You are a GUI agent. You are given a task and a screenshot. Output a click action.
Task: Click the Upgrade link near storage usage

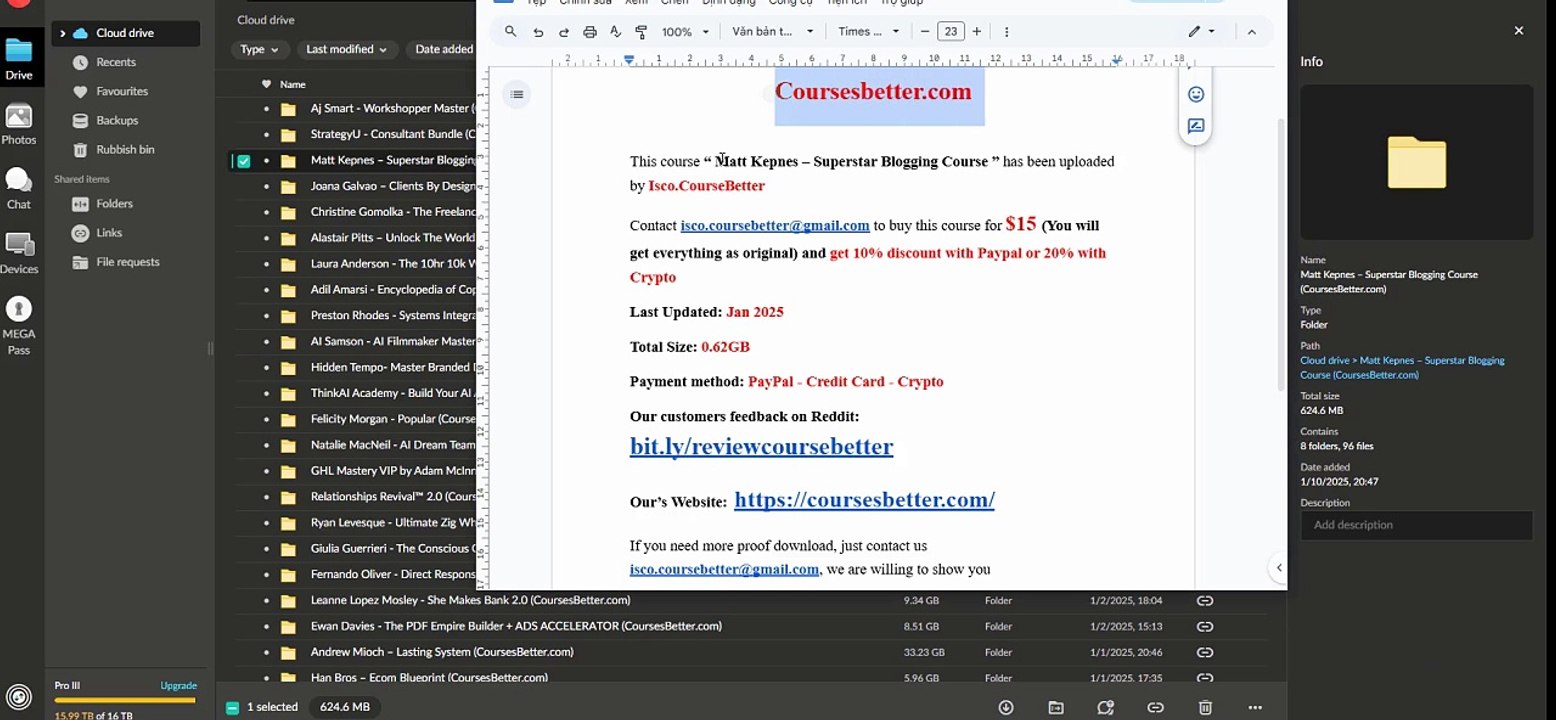coord(179,686)
